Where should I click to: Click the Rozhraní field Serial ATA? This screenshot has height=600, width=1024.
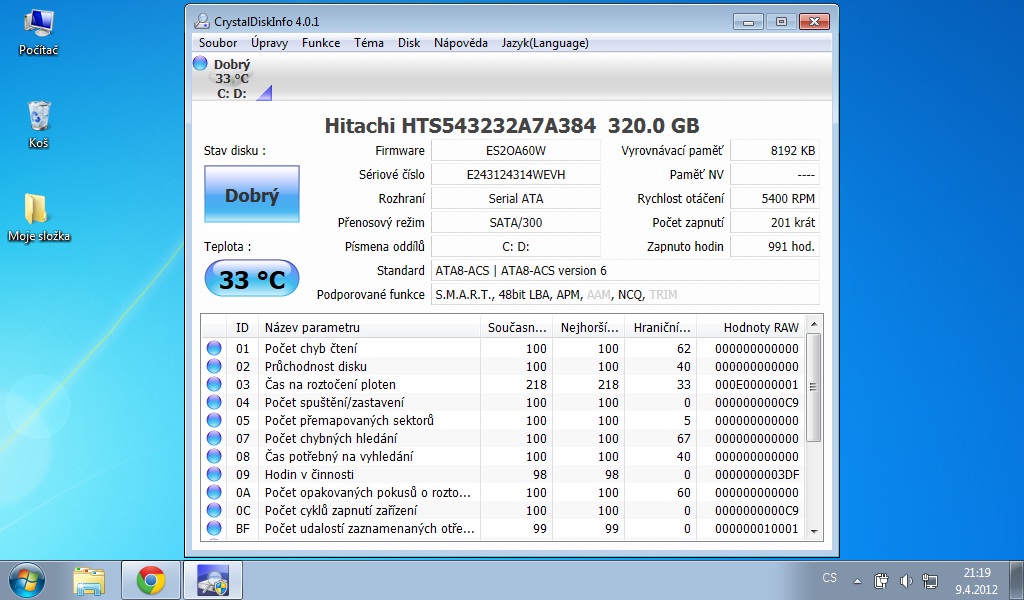(516, 198)
